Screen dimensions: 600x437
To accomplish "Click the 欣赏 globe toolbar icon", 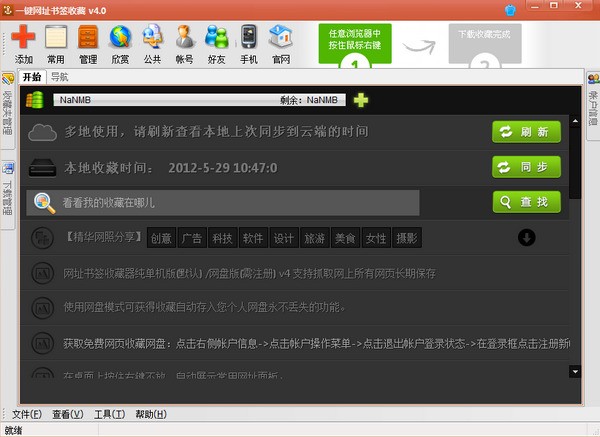I will point(120,37).
